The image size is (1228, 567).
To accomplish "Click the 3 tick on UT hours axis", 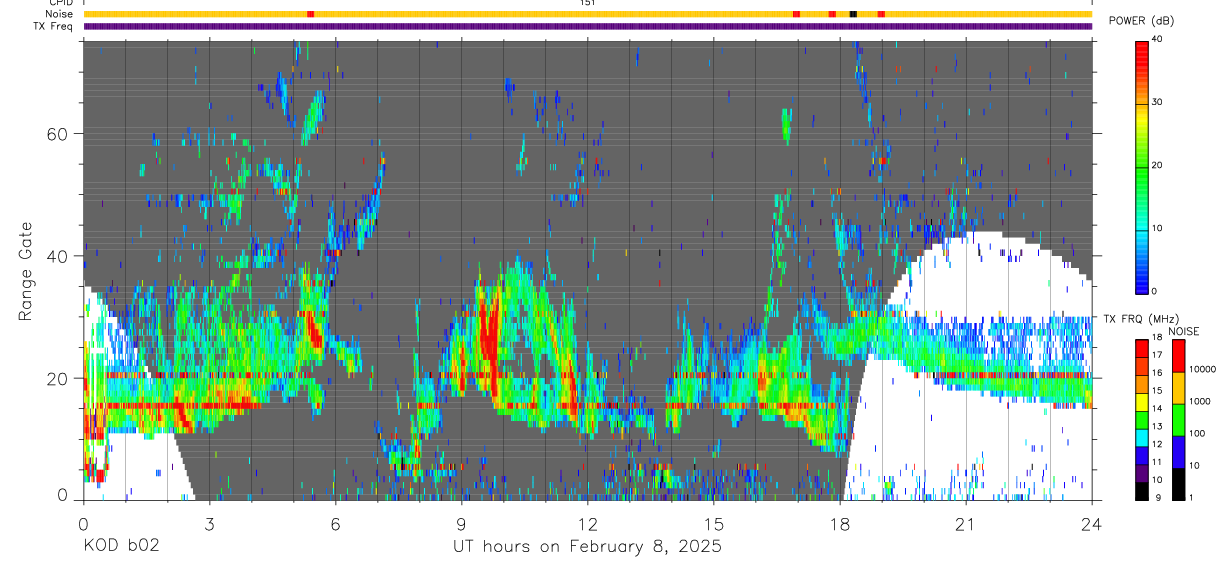I will click(209, 523).
